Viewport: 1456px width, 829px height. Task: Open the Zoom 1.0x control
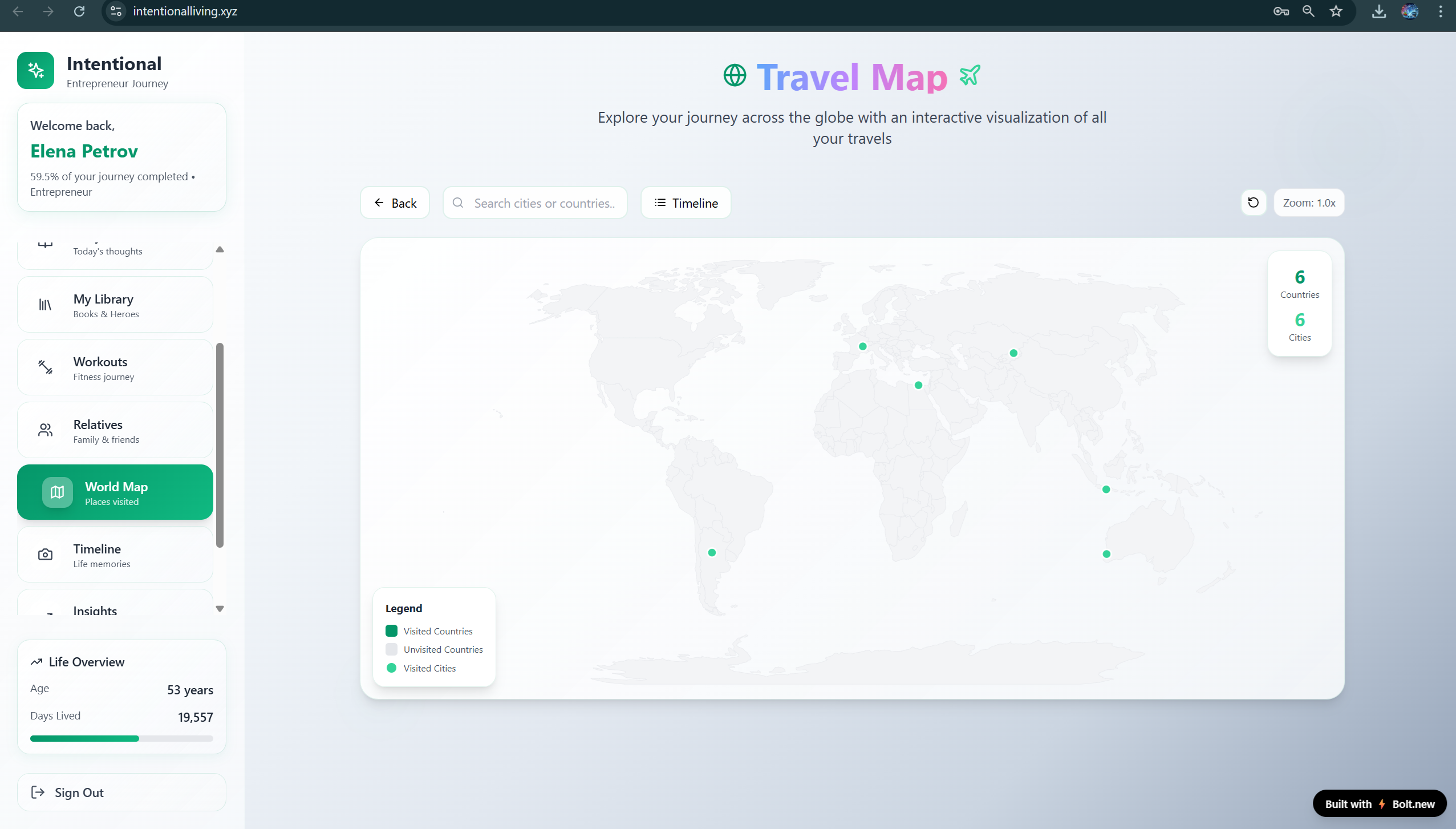click(1309, 203)
